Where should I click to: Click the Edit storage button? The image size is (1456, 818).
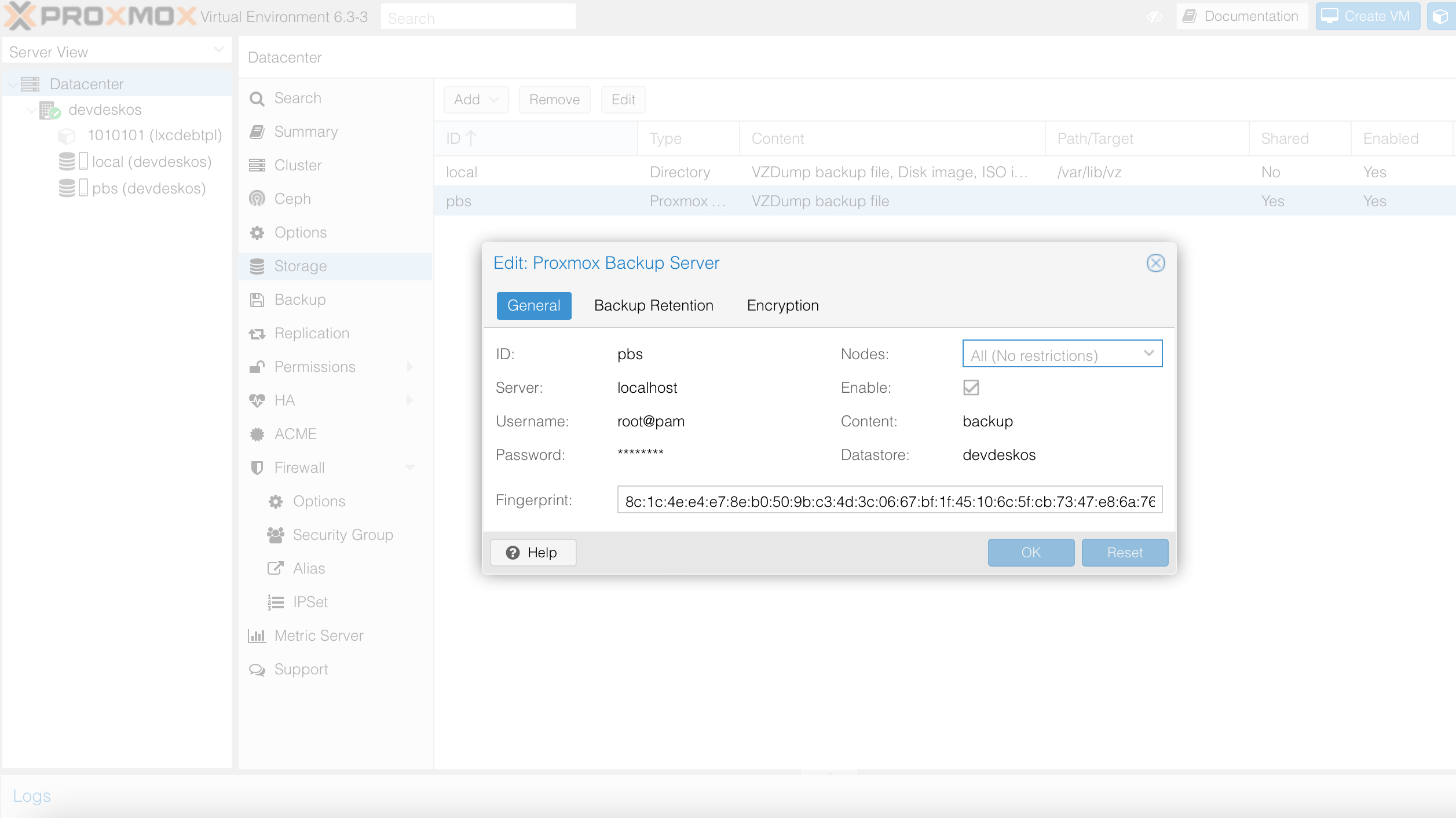623,100
